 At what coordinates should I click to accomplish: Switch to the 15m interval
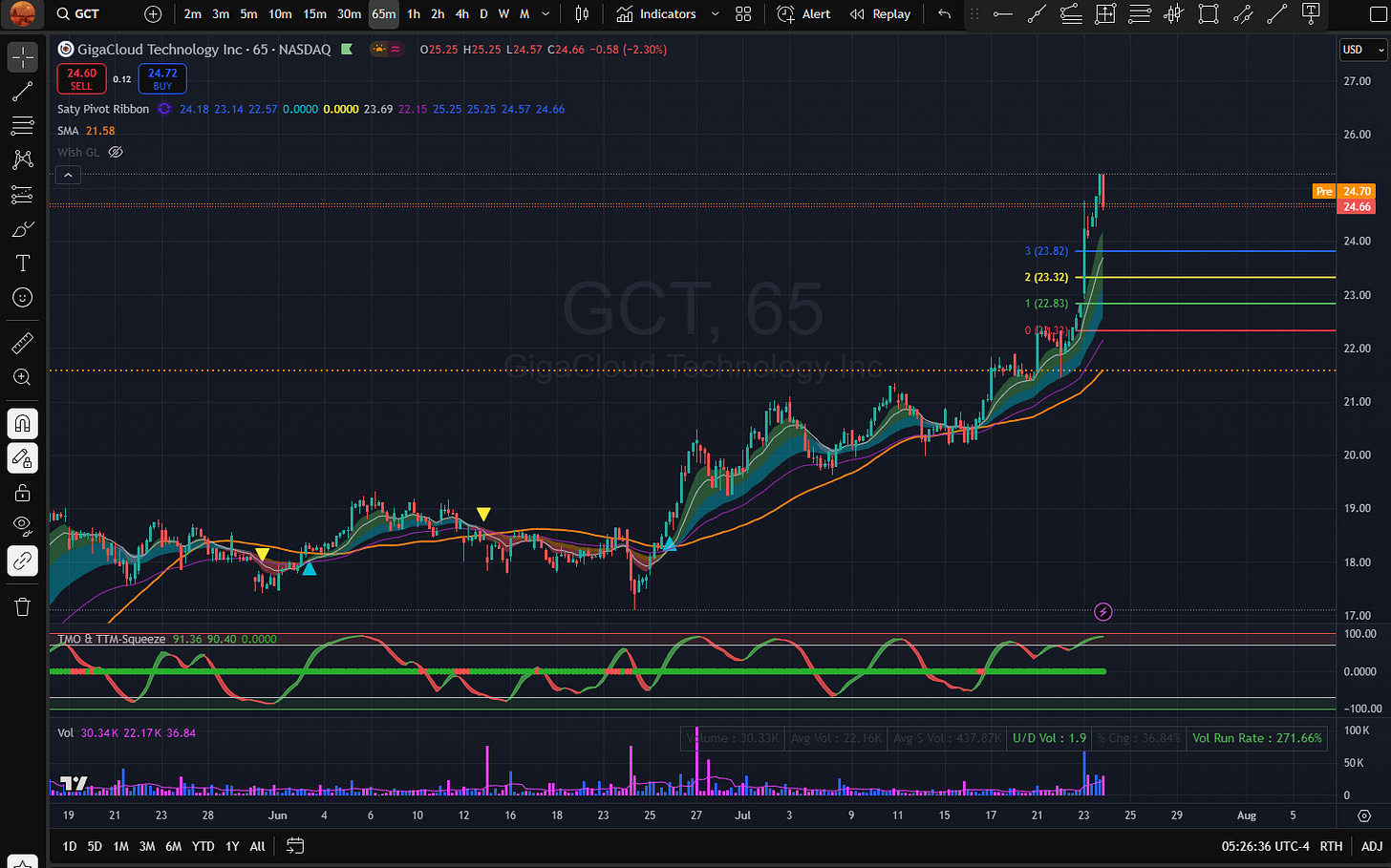pos(314,14)
